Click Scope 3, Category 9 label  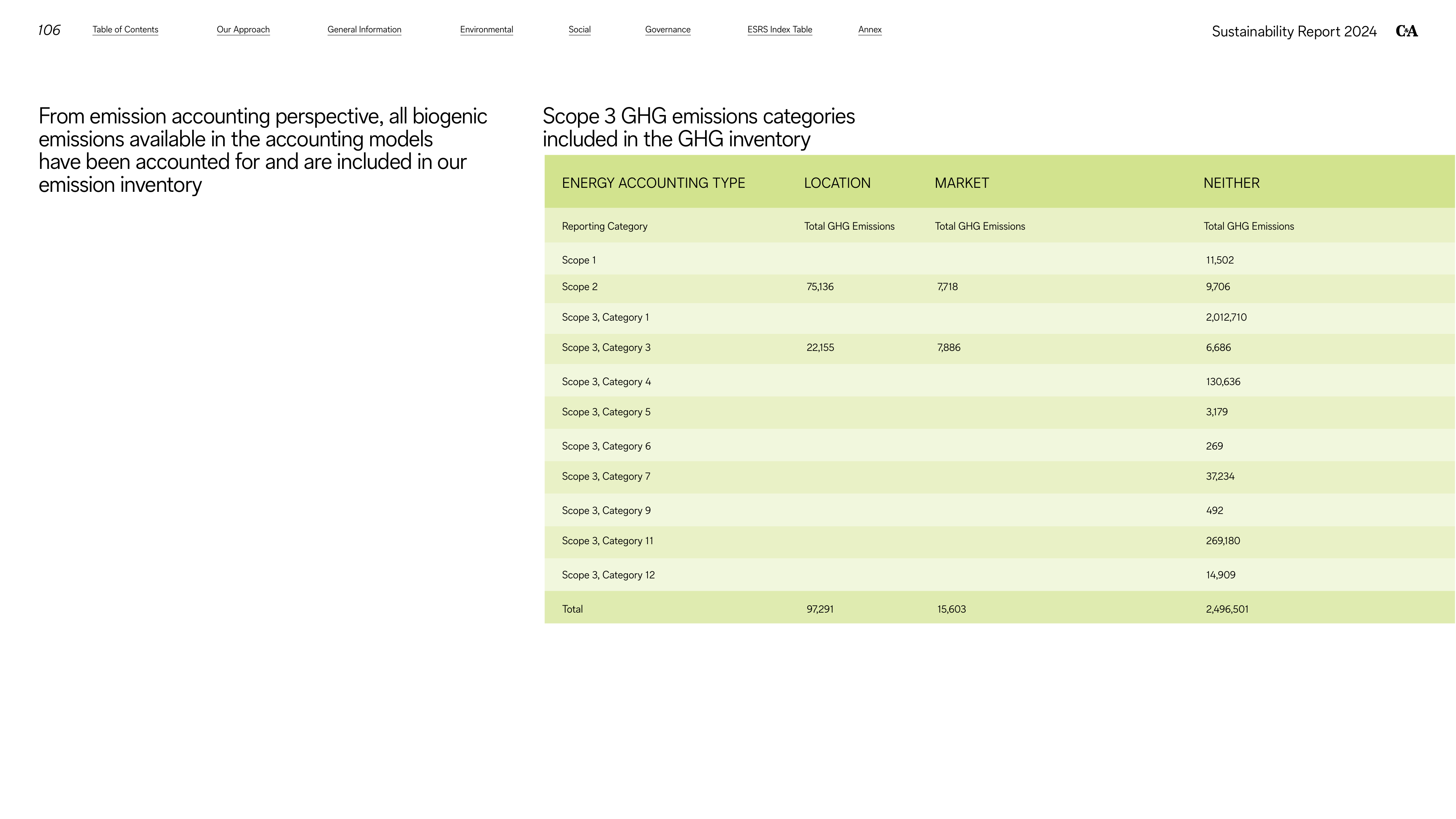[606, 511]
